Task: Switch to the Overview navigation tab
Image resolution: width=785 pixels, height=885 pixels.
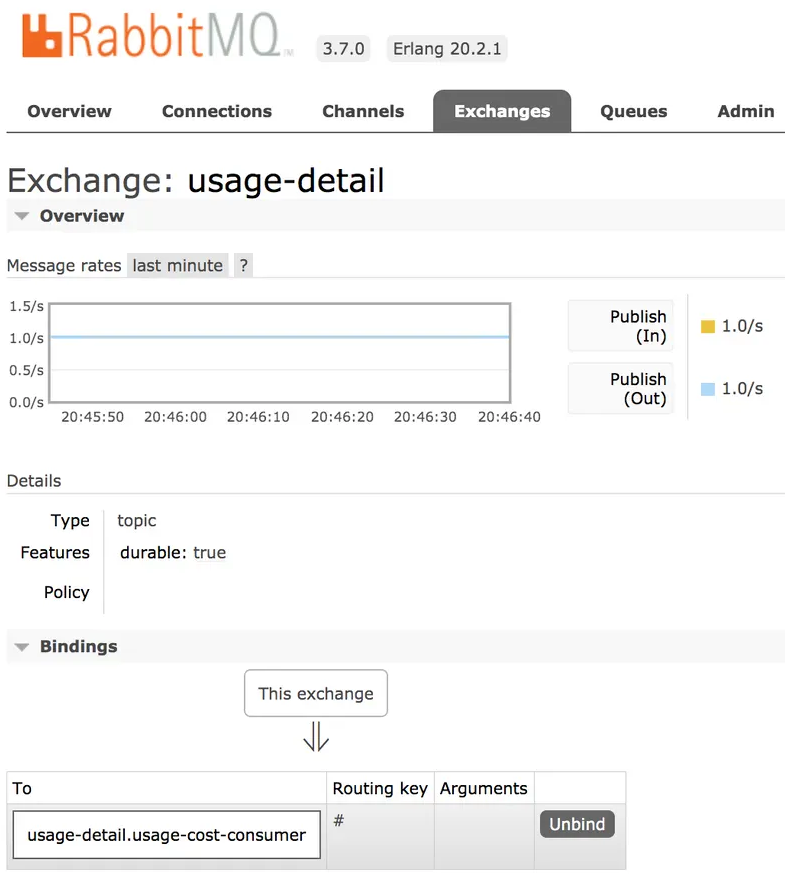Action: point(69,111)
